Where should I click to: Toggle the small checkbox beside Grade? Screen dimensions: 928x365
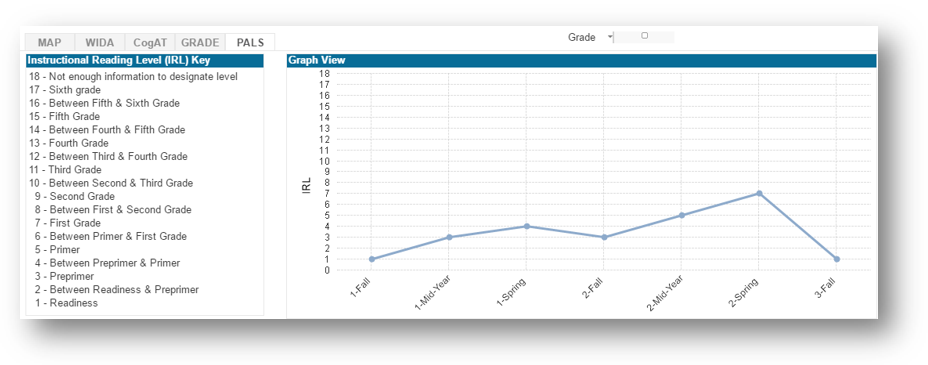pos(645,35)
